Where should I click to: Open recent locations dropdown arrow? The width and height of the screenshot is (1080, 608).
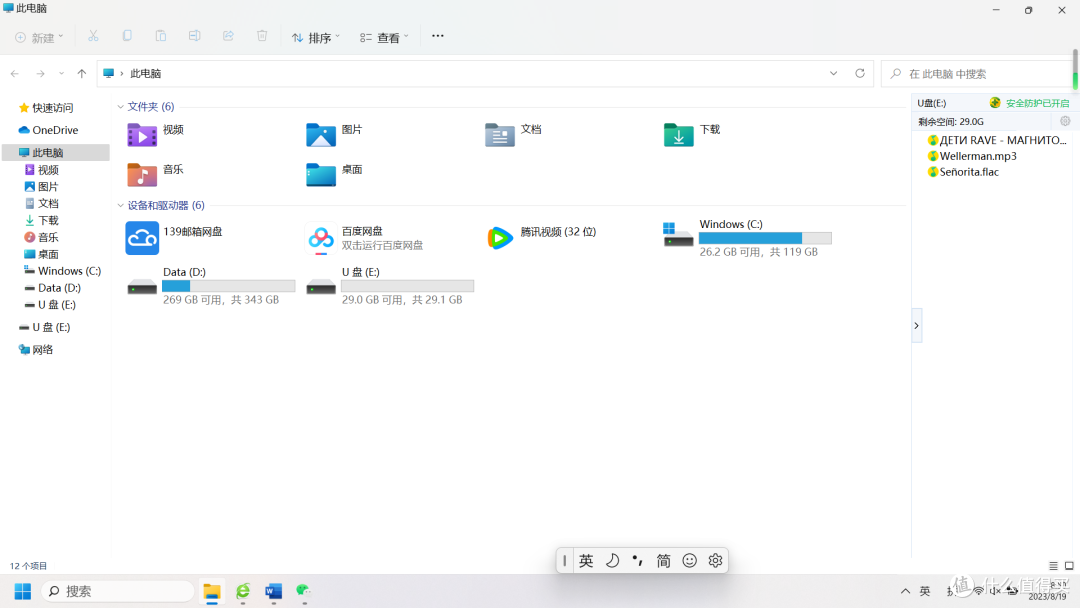coord(61,73)
